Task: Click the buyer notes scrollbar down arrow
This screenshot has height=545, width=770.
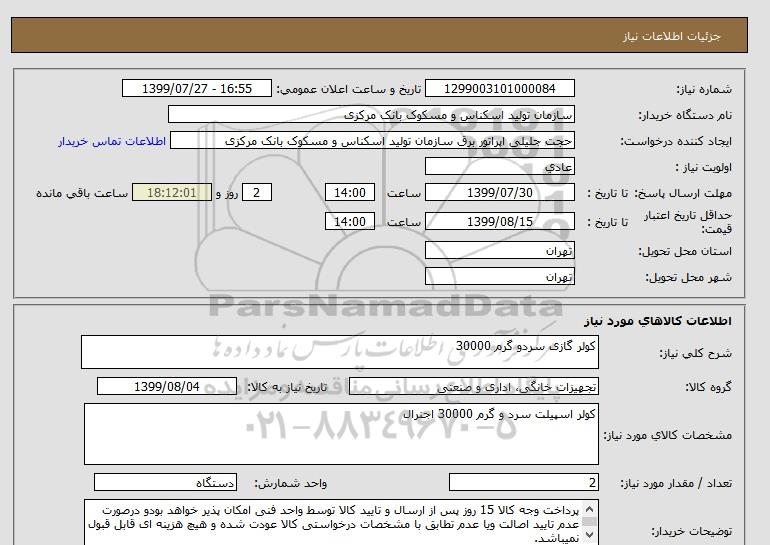Action: click(590, 535)
